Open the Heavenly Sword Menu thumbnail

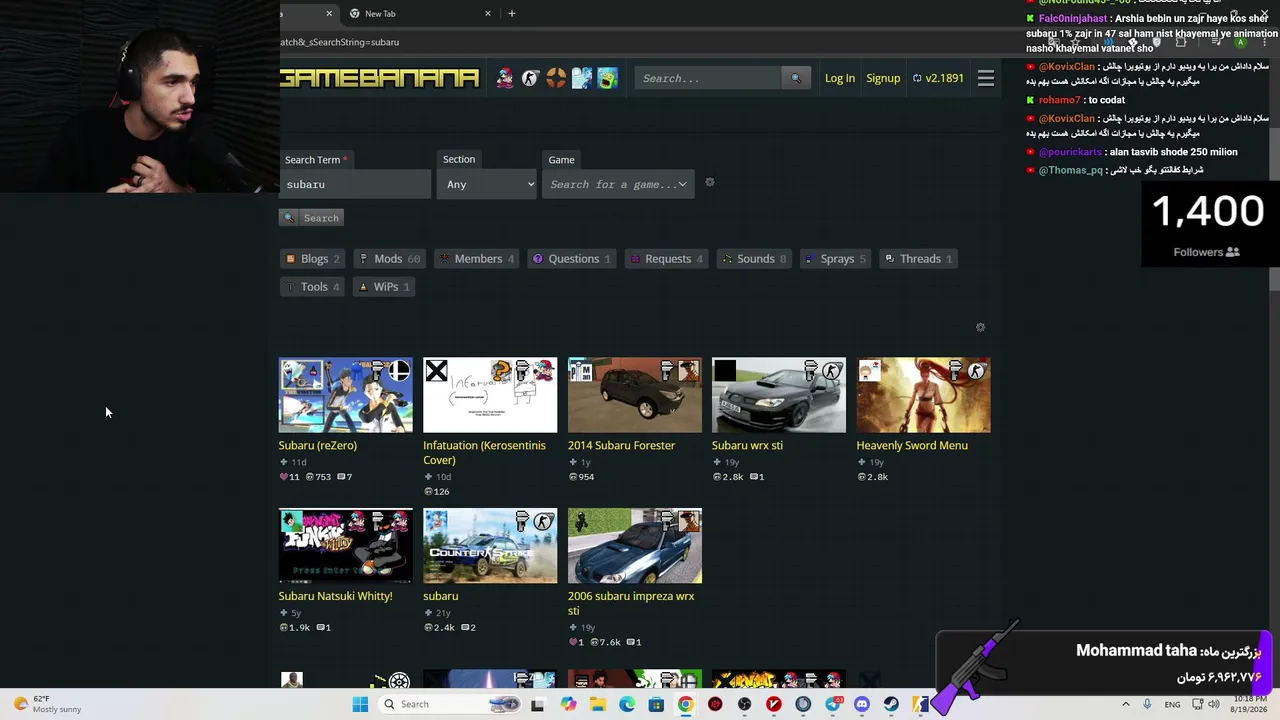click(924, 395)
